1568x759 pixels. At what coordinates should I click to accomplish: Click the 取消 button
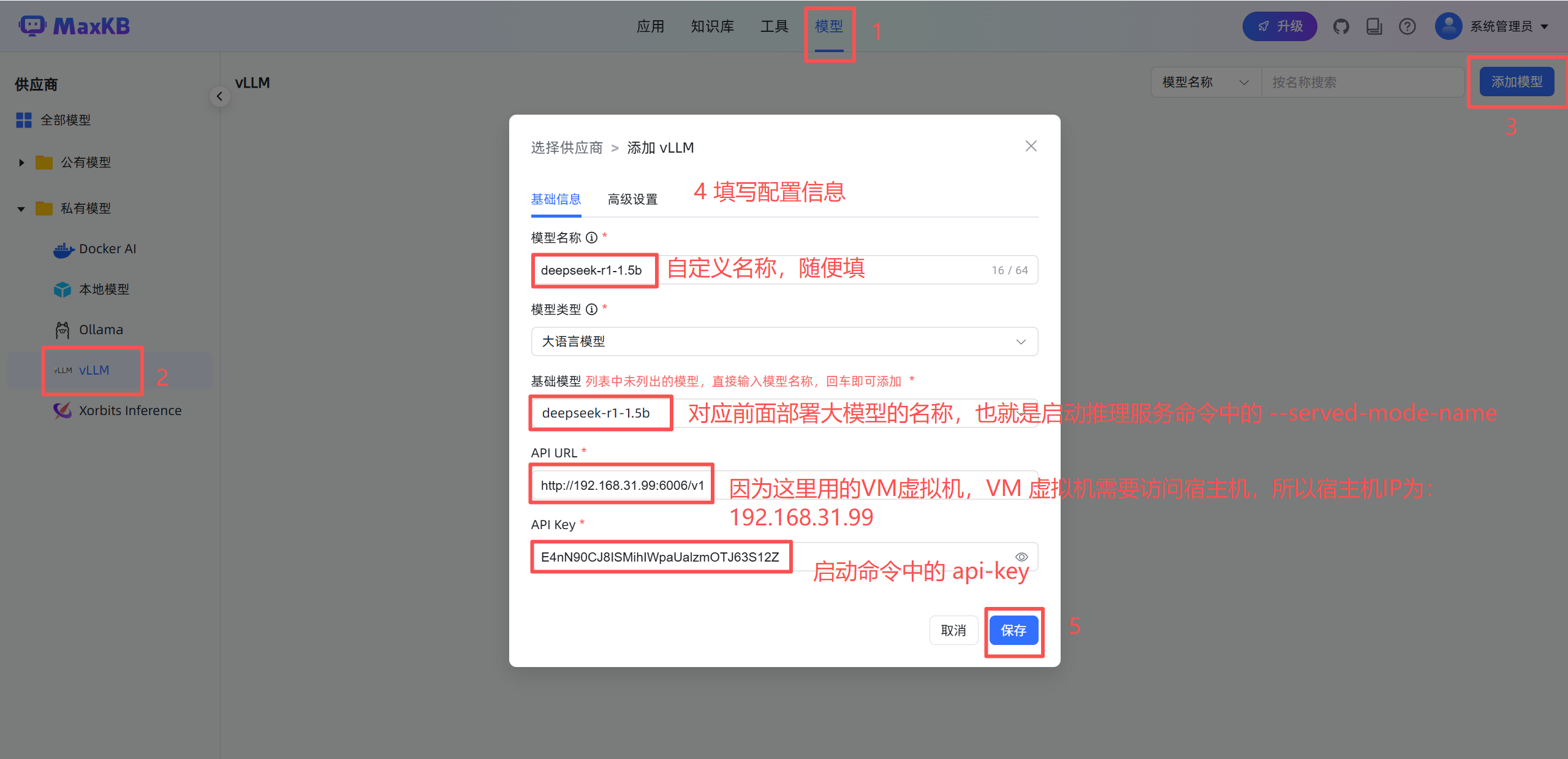pyautogui.click(x=953, y=630)
